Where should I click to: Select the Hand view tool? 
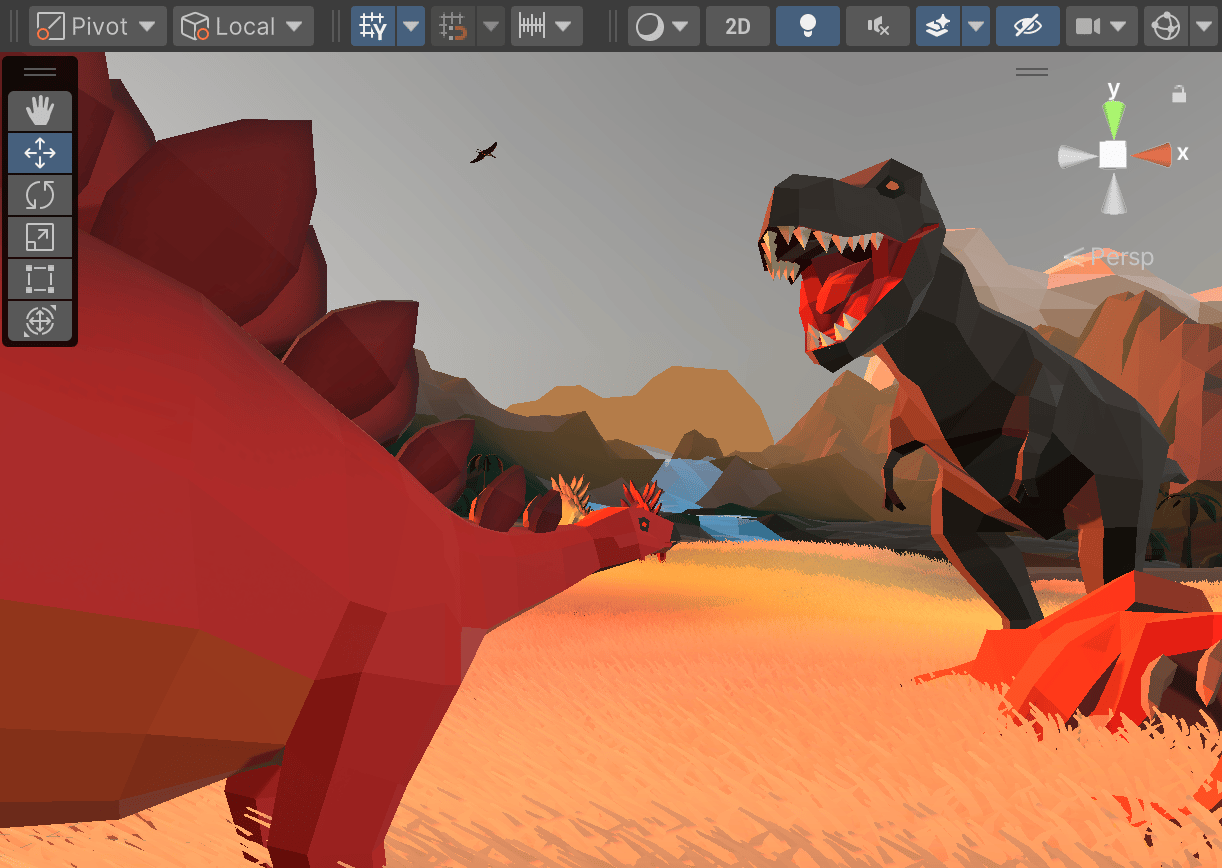40,111
